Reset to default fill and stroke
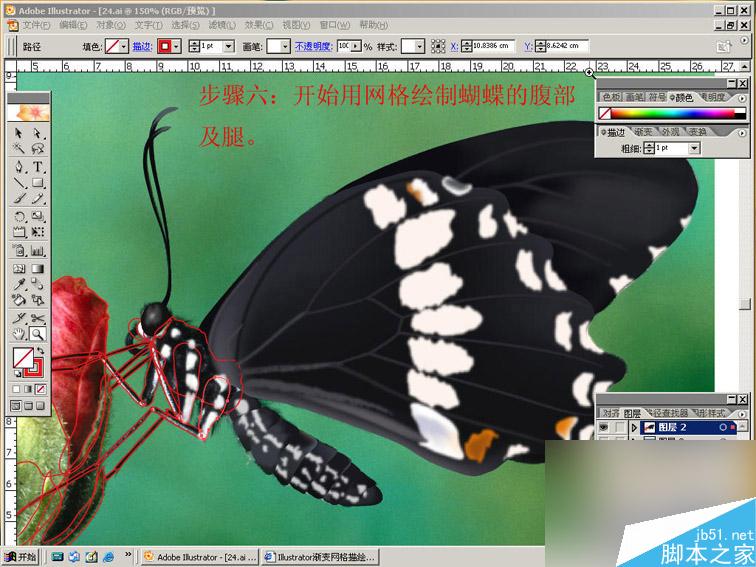This screenshot has height=567, width=756. pyautogui.click(x=17, y=374)
